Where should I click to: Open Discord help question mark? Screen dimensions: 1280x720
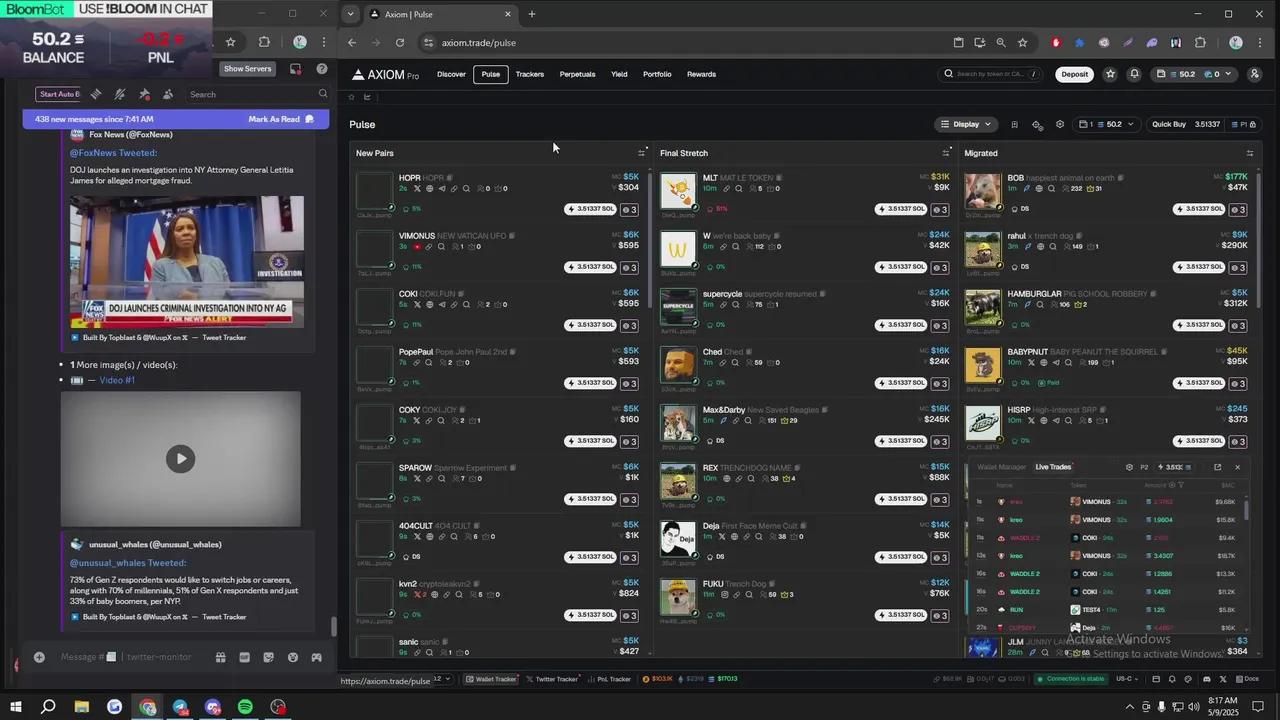pyautogui.click(x=322, y=69)
